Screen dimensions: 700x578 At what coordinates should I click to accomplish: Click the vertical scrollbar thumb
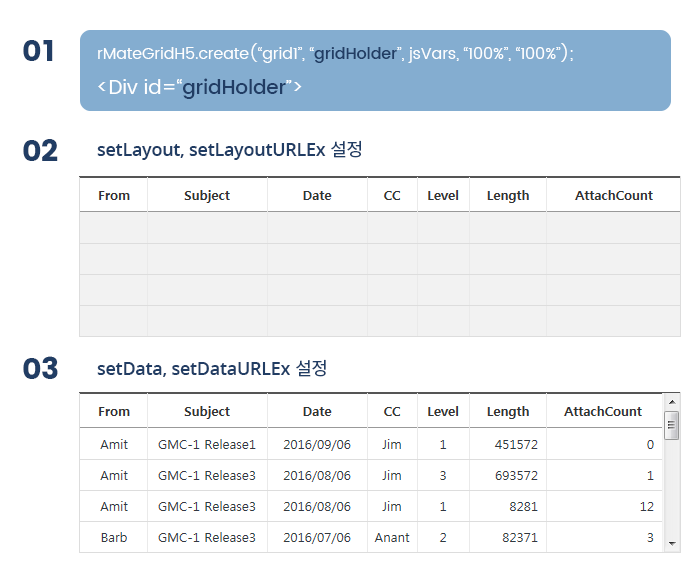[671, 426]
